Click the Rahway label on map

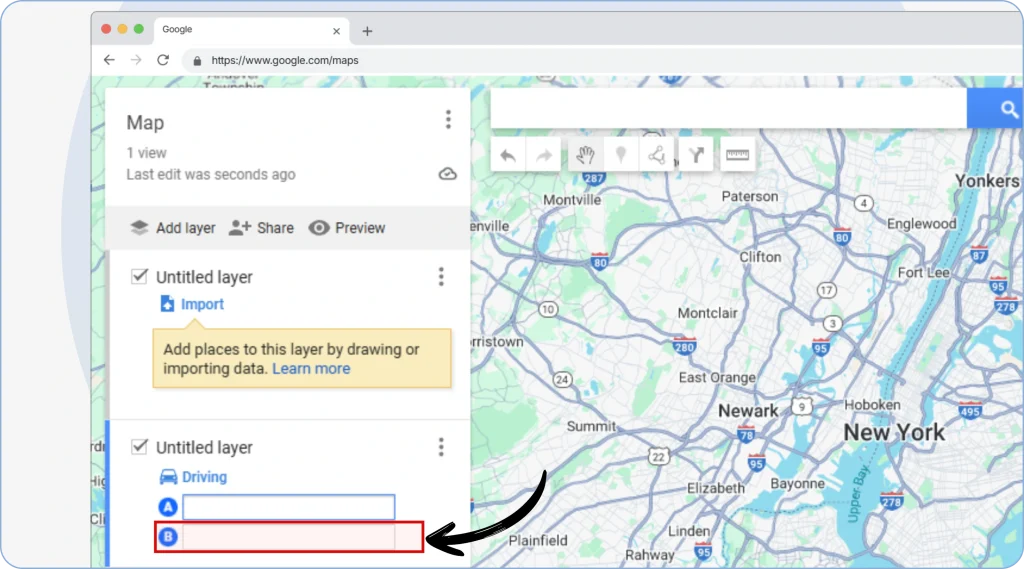(x=650, y=555)
